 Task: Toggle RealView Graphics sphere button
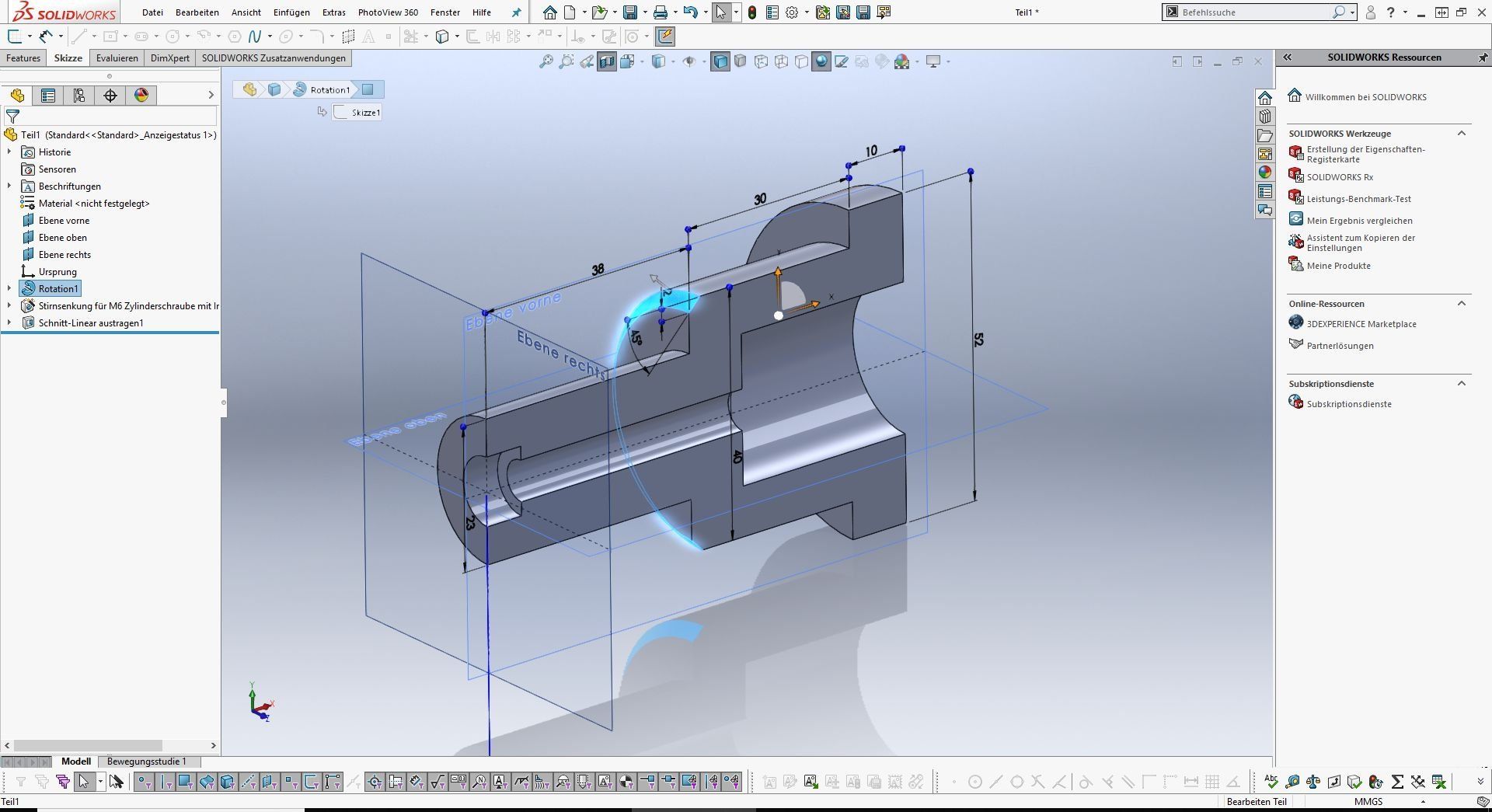821,61
